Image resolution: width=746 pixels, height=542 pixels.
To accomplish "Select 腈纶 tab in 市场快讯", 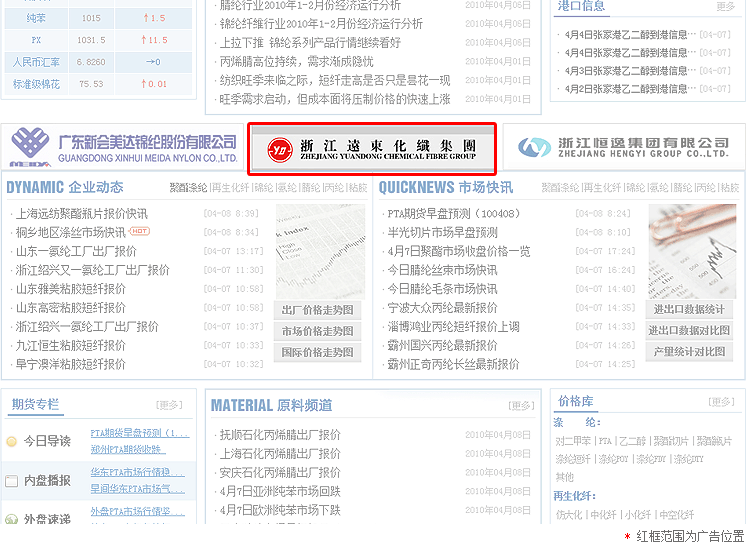I will click(683, 188).
